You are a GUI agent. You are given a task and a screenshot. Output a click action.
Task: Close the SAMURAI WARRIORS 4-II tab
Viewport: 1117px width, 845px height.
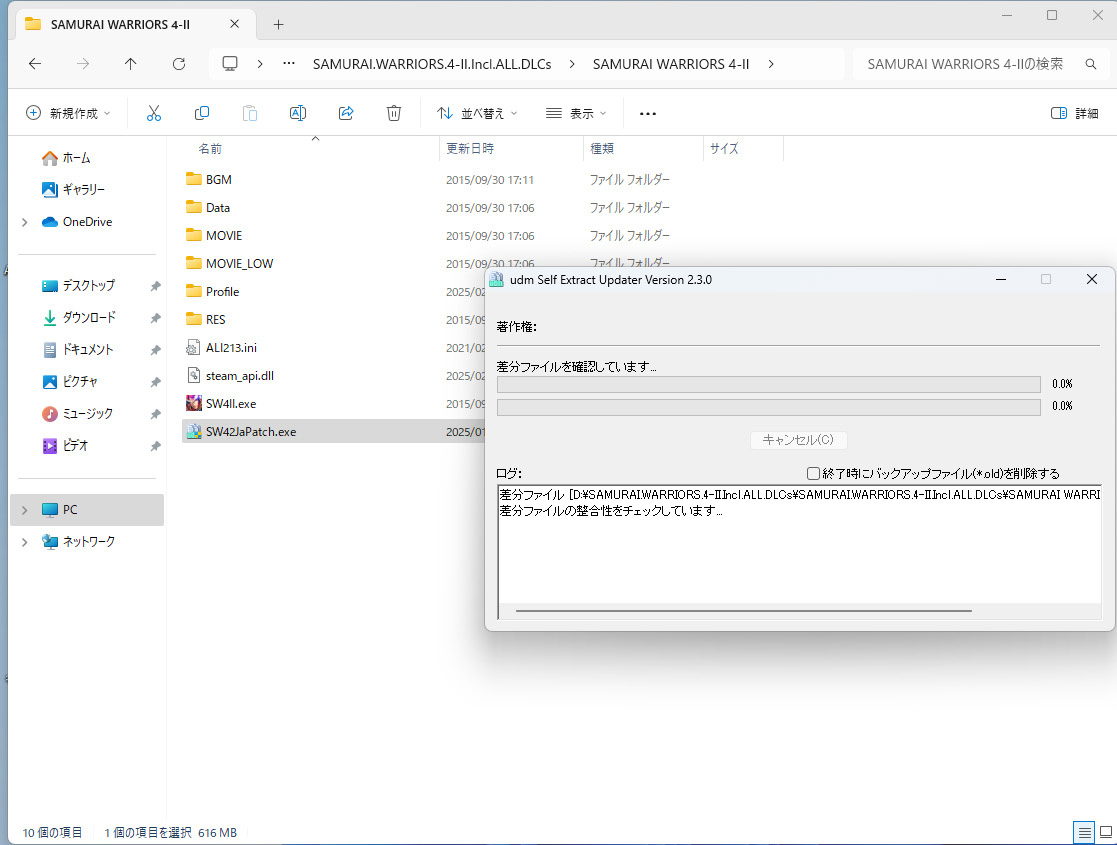234,24
